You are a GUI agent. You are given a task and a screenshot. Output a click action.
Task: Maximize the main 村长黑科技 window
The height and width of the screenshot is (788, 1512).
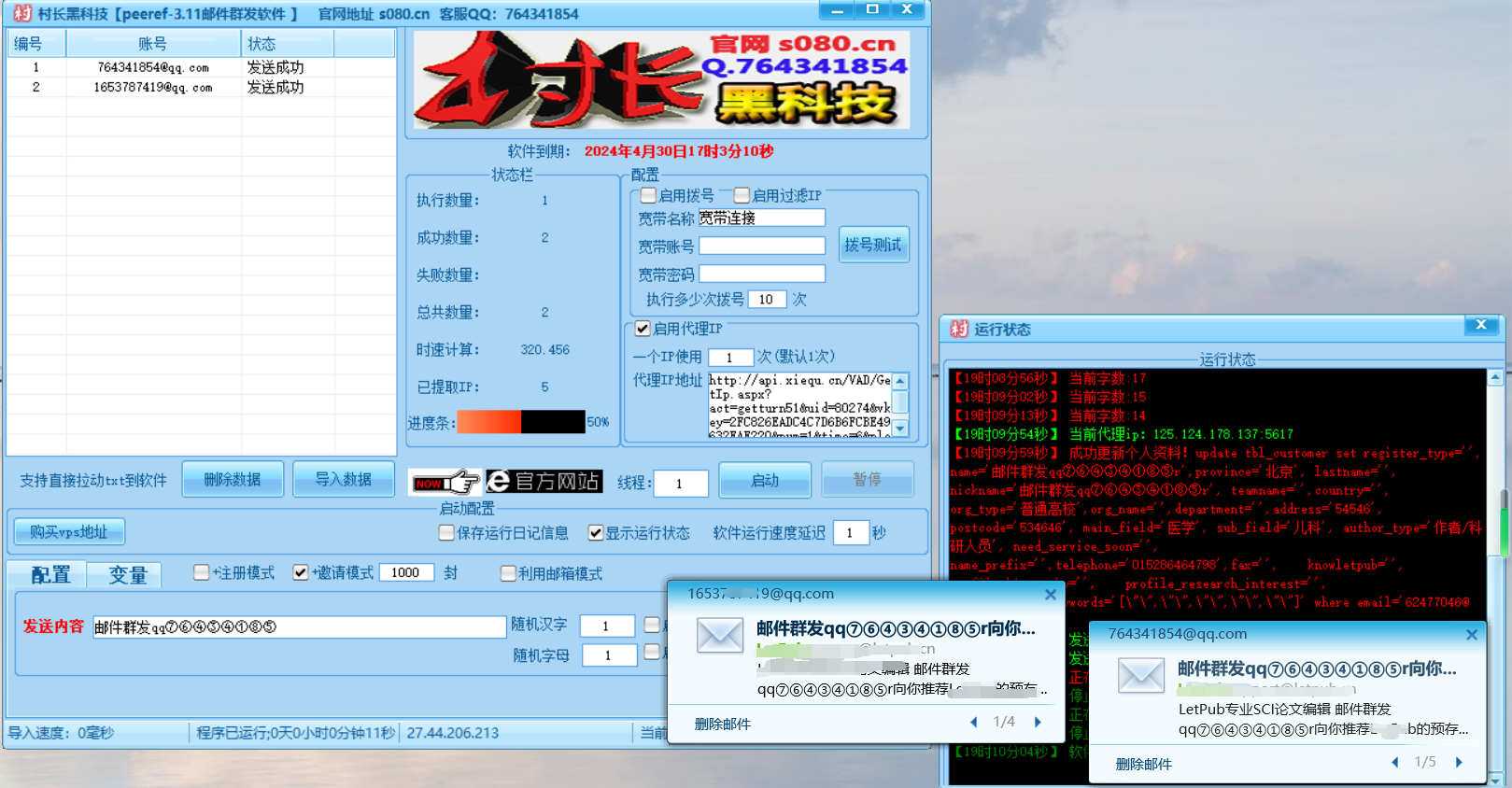pos(872,10)
